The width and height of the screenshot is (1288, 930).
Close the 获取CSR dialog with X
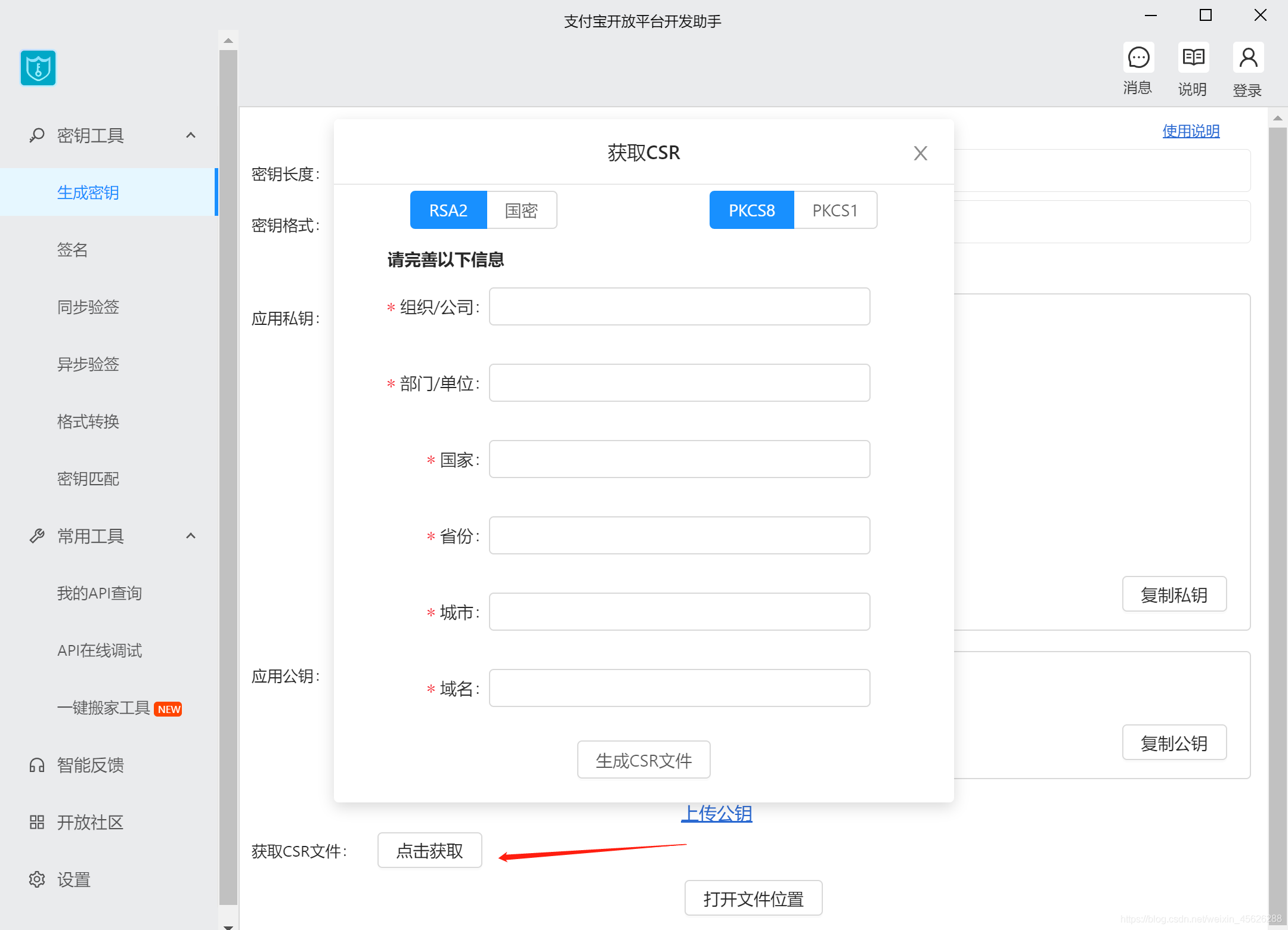[x=920, y=154]
